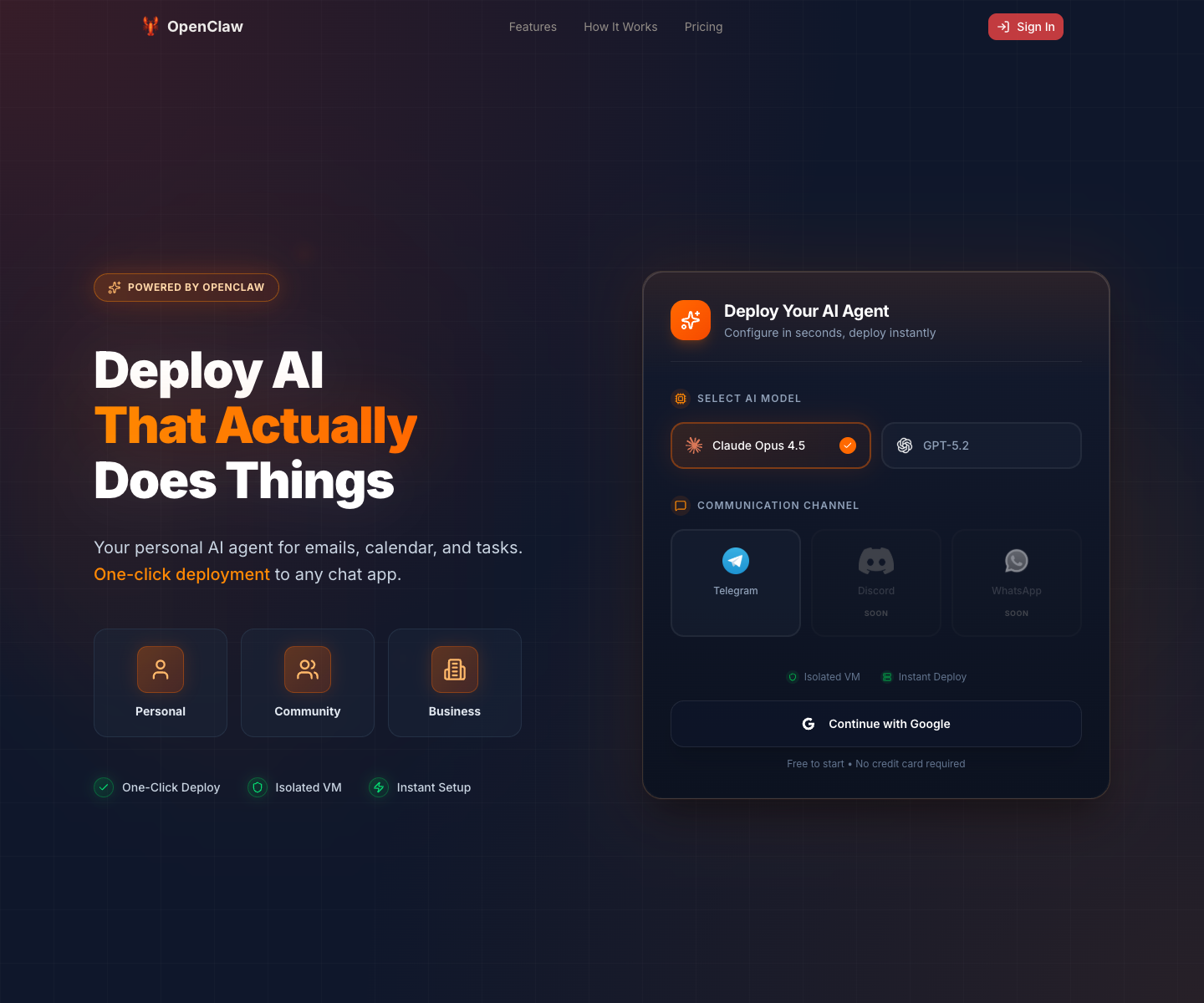Select the Business use-case card
The height and width of the screenshot is (1003, 1204).
pos(455,683)
